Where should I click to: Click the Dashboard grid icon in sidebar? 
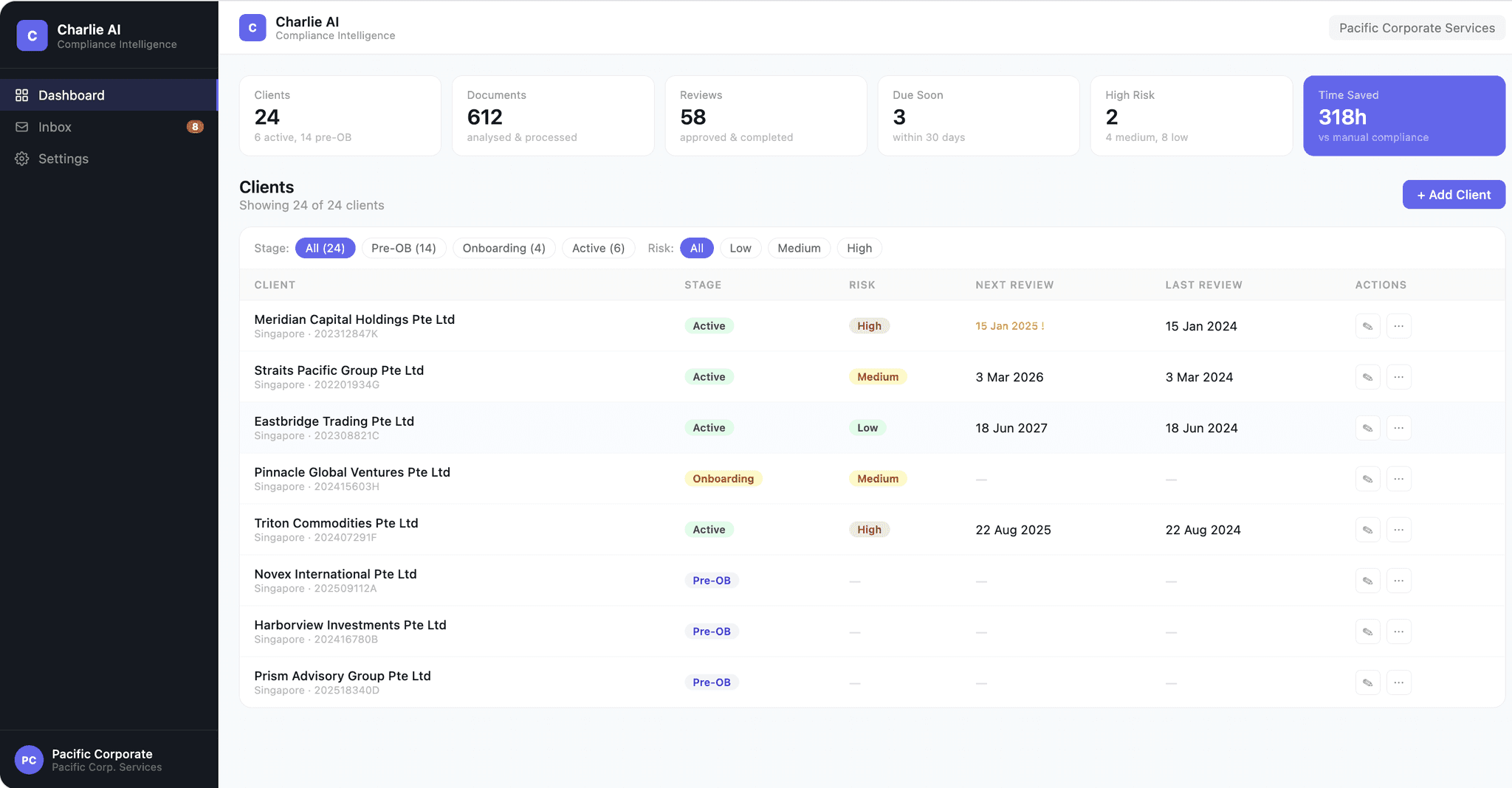tap(22, 95)
